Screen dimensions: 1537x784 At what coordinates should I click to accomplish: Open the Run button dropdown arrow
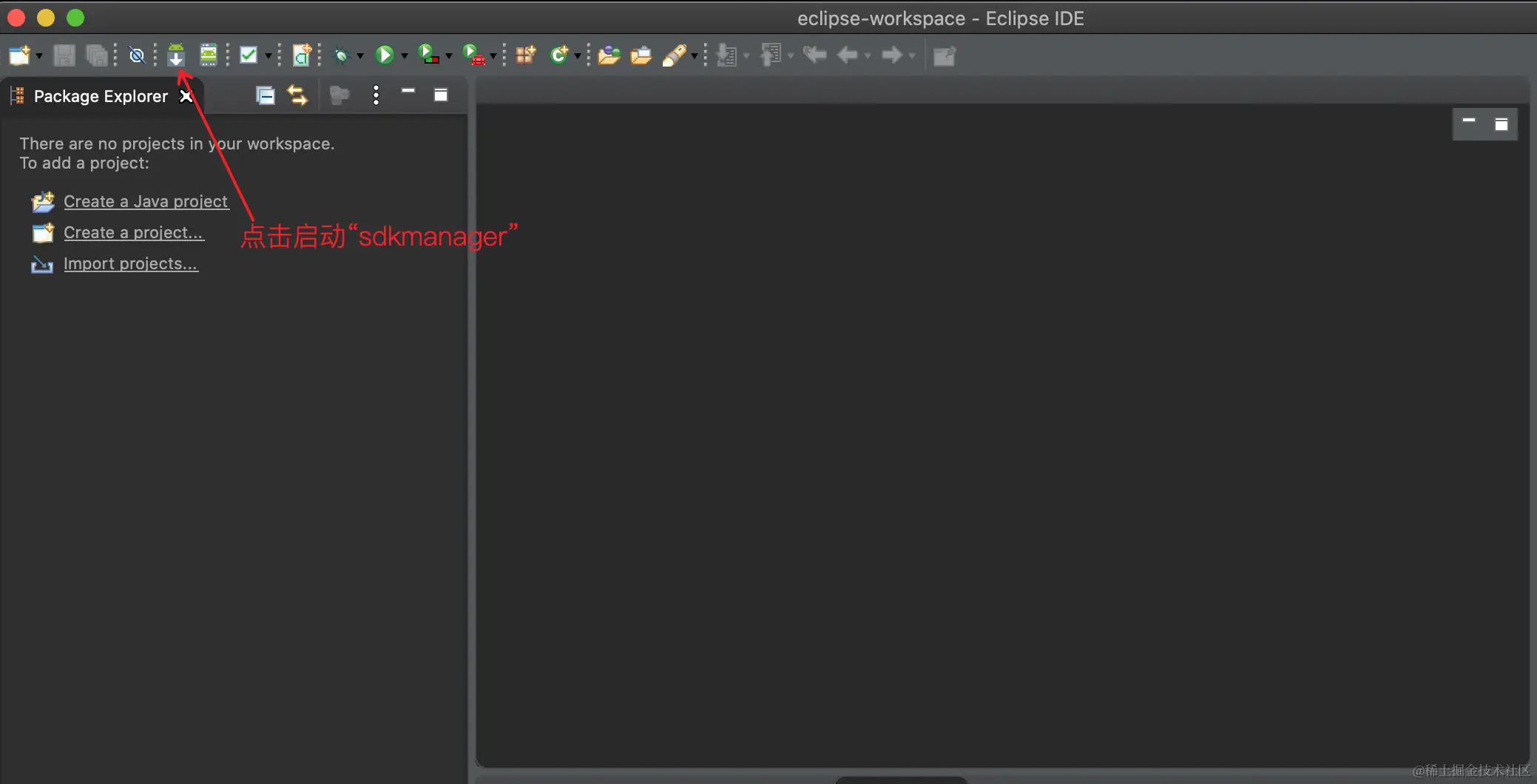tap(403, 55)
